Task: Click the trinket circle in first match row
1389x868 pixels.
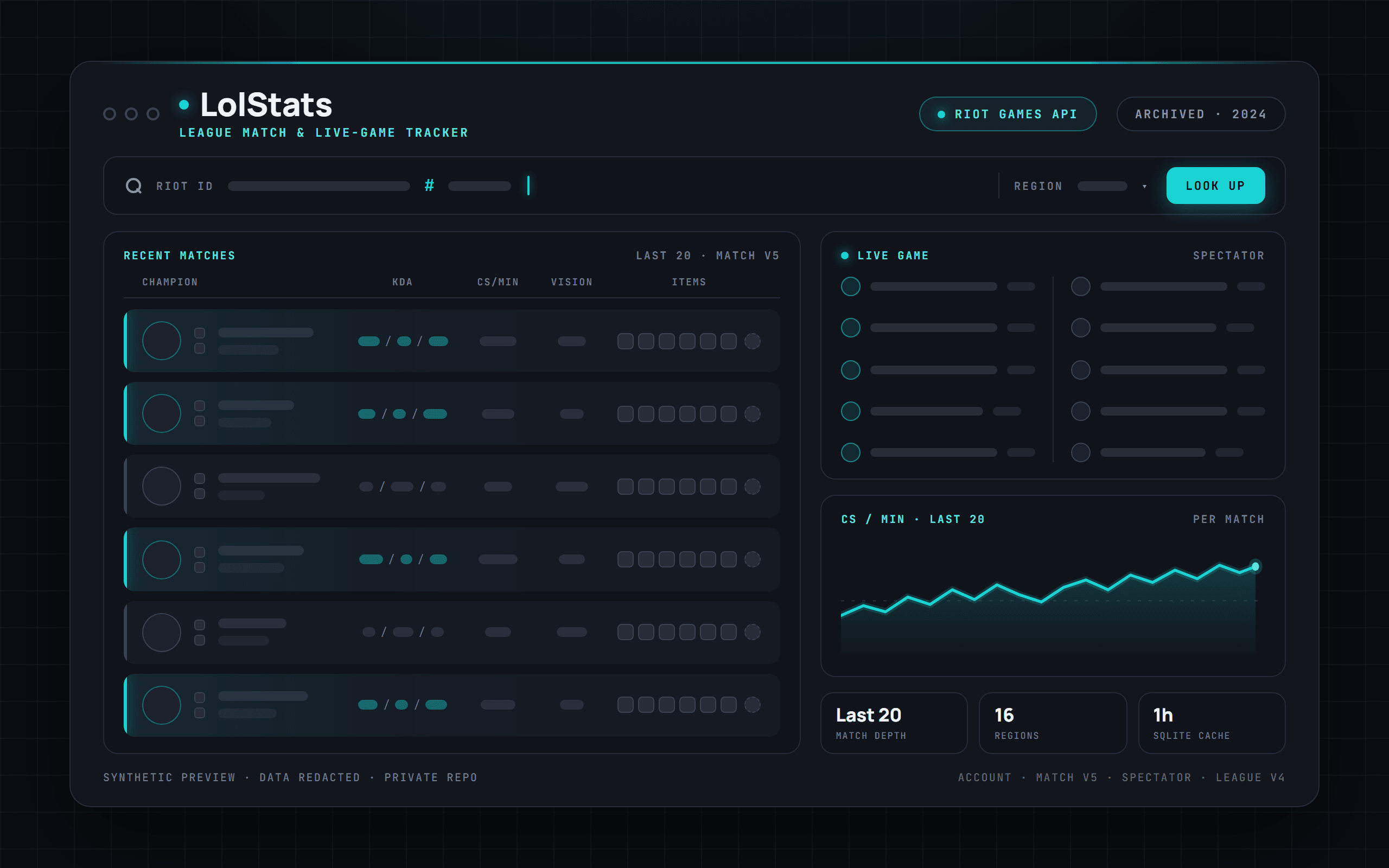Action: (x=753, y=341)
